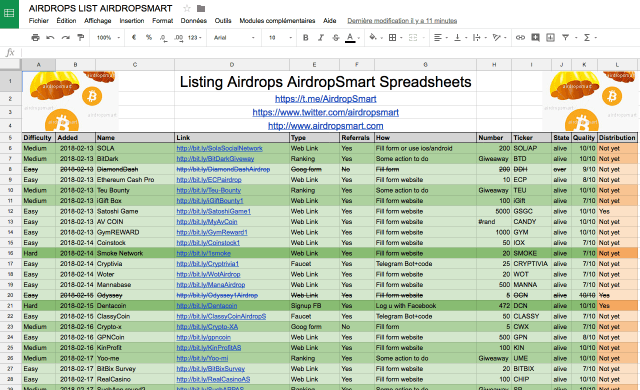Viewport: 640px width, 390px height.
Task: Open the Insertion menu
Action: click(x=132, y=21)
